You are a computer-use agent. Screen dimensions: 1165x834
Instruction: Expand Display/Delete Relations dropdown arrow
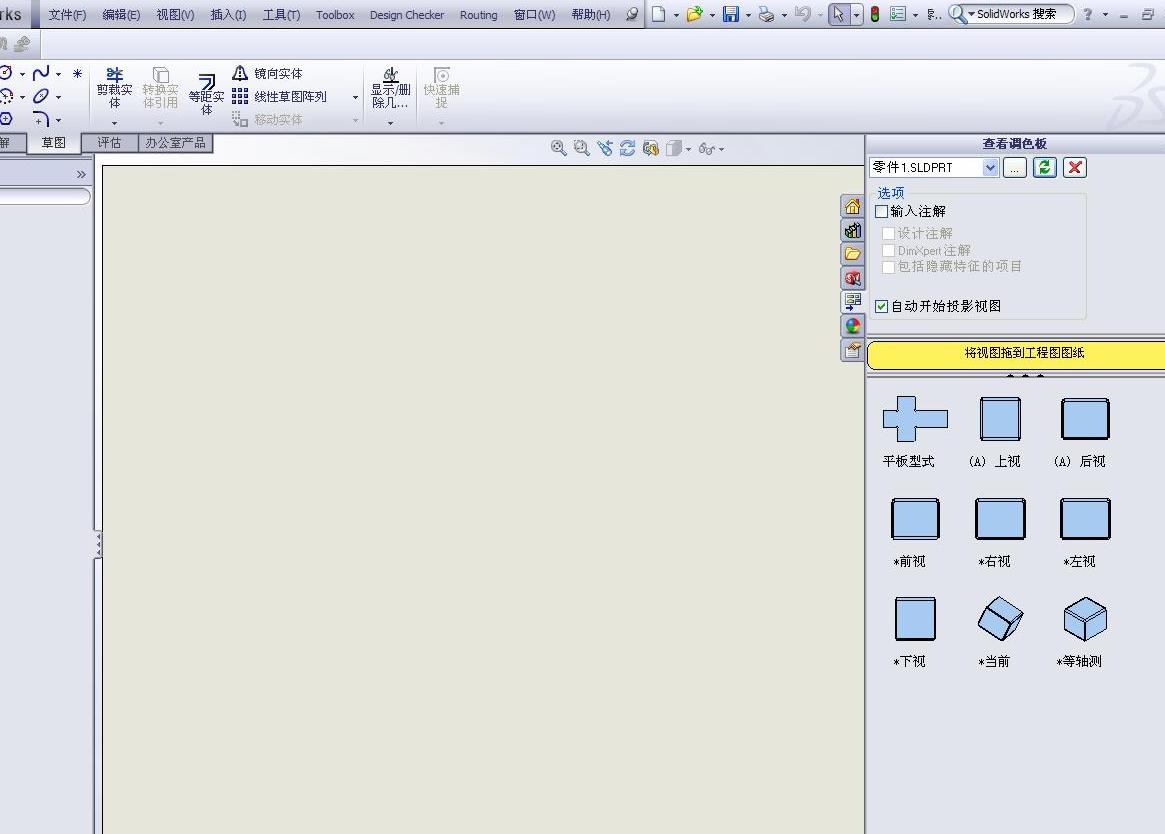pyautogui.click(x=391, y=123)
